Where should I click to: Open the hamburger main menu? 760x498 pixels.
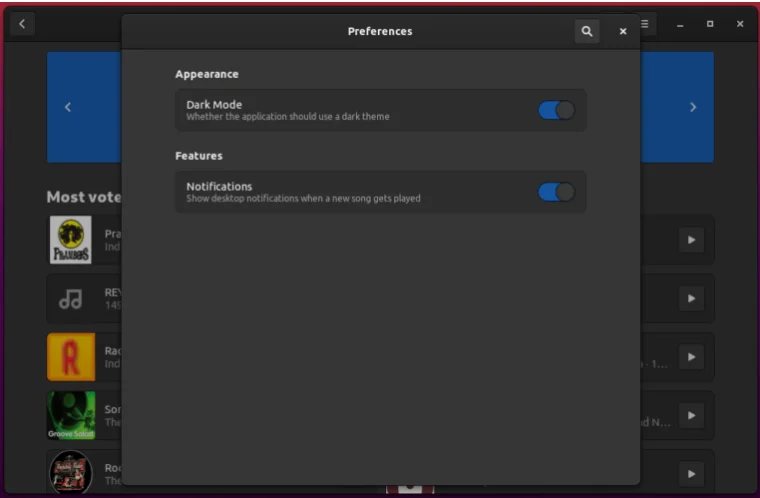(646, 24)
